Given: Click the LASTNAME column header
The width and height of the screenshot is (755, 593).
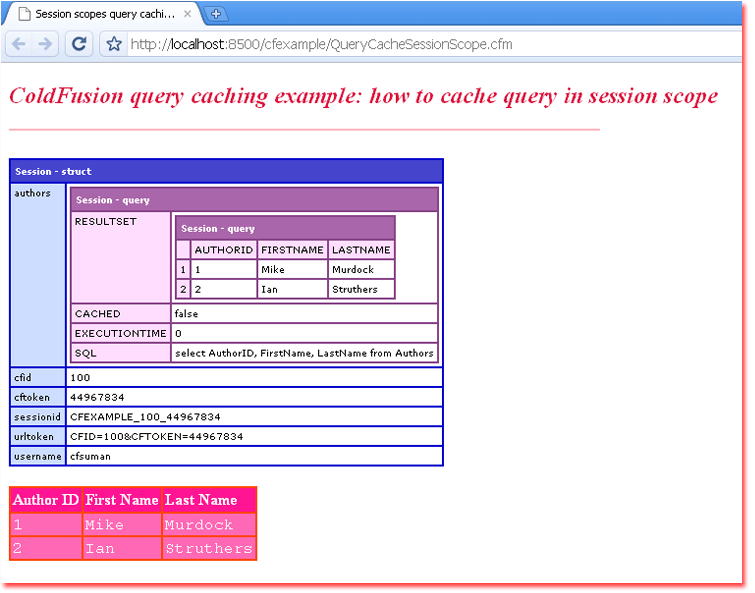Looking at the screenshot, I should 361,250.
